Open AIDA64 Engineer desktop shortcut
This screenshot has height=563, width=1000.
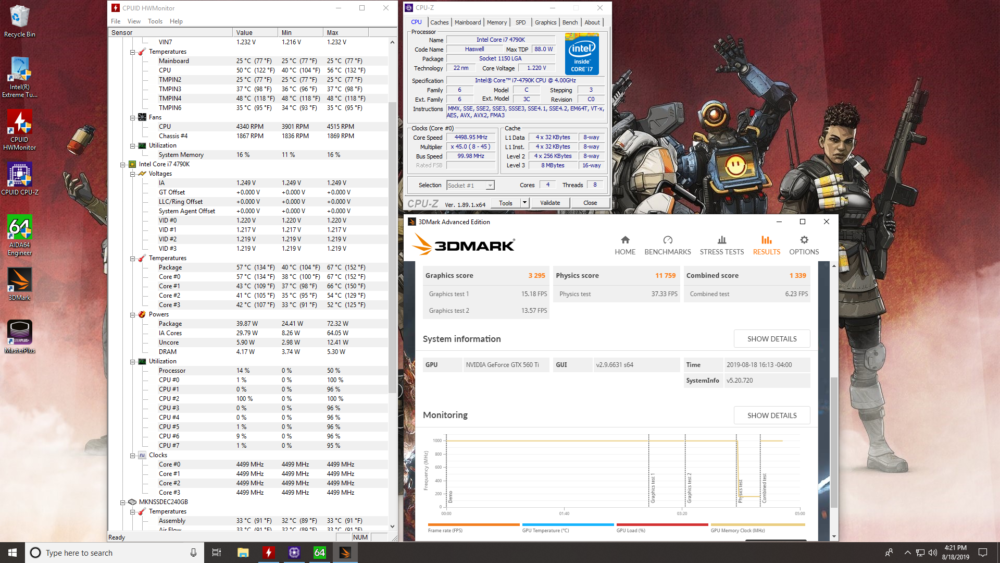pyautogui.click(x=19, y=235)
